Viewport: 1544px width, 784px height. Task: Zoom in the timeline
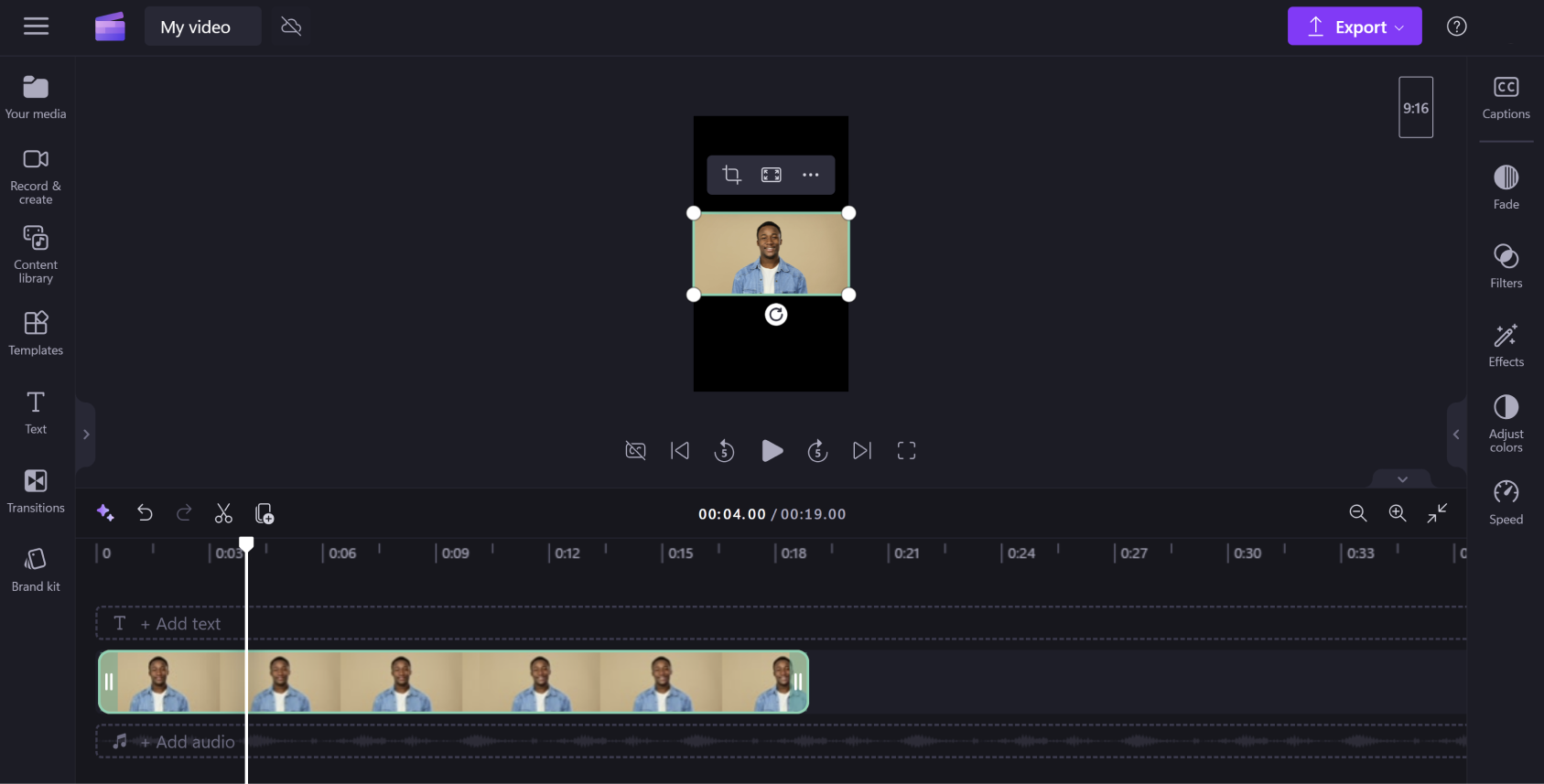pos(1398,513)
